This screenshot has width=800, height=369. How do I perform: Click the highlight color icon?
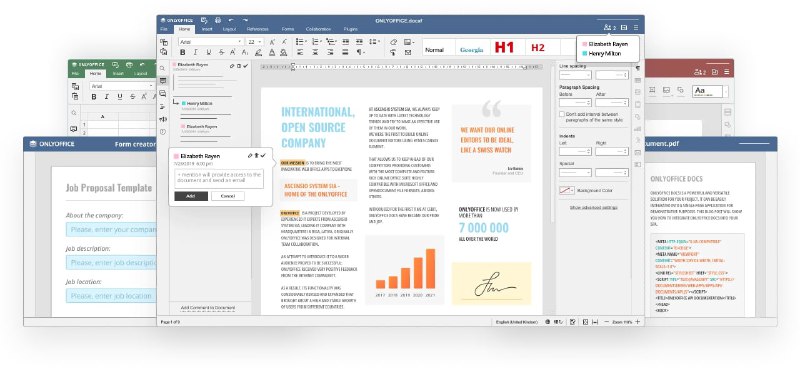(259, 53)
